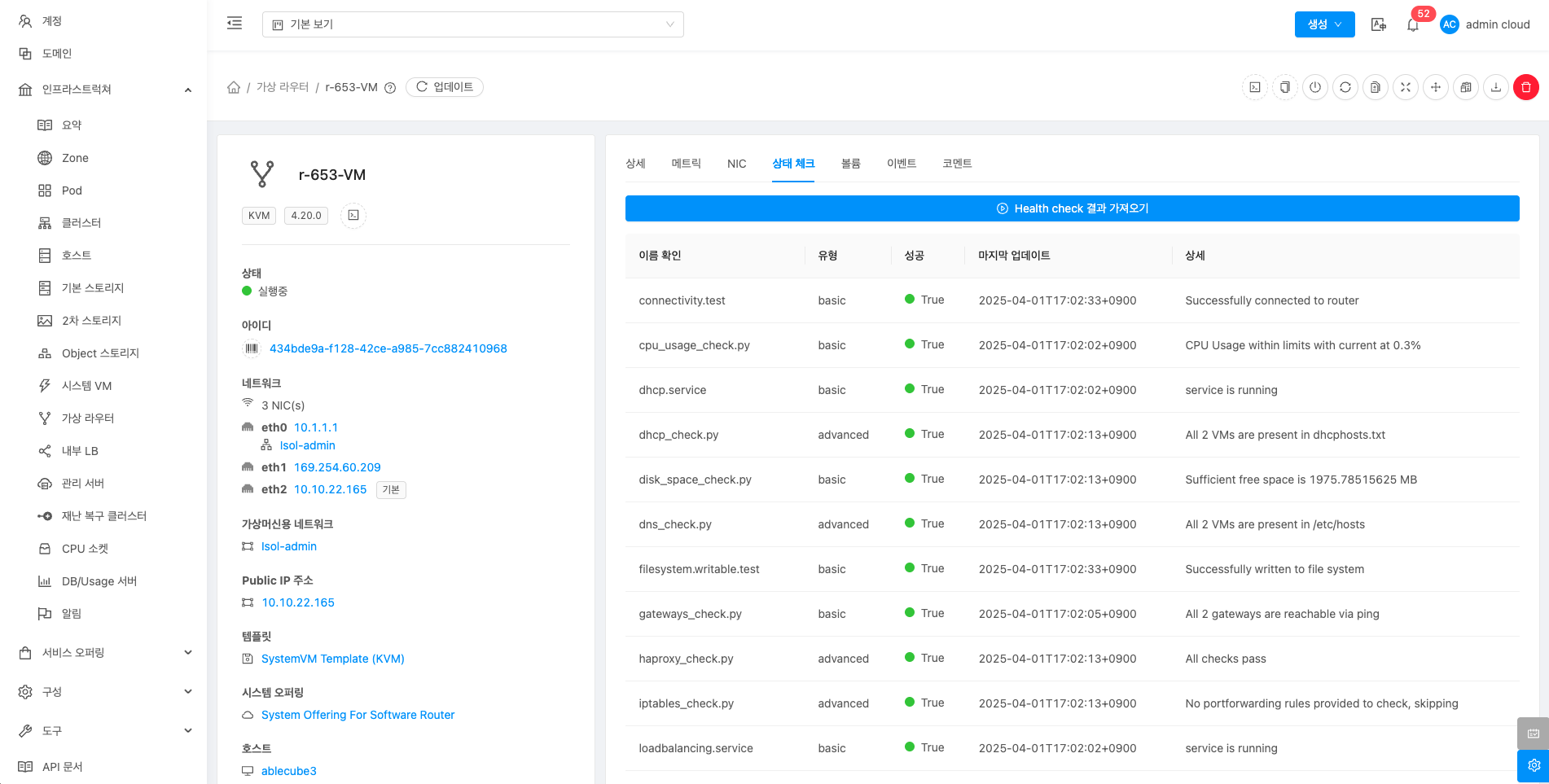
Task: Click the migrate router cross-arrows icon
Action: pyautogui.click(x=1436, y=87)
